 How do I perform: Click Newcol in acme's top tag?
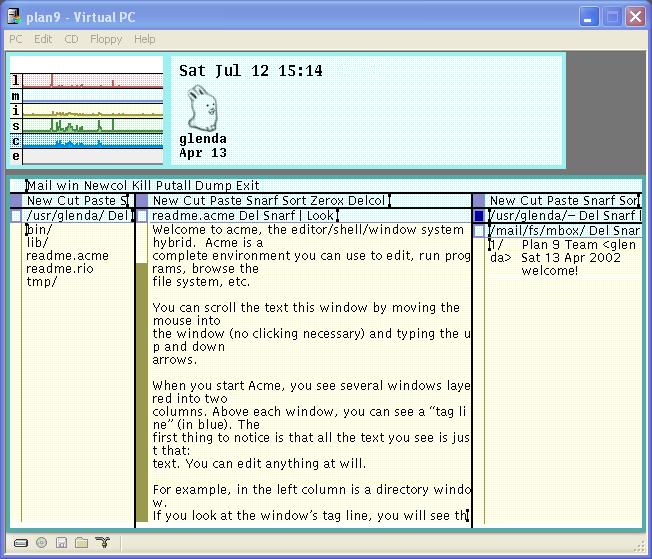[106, 186]
